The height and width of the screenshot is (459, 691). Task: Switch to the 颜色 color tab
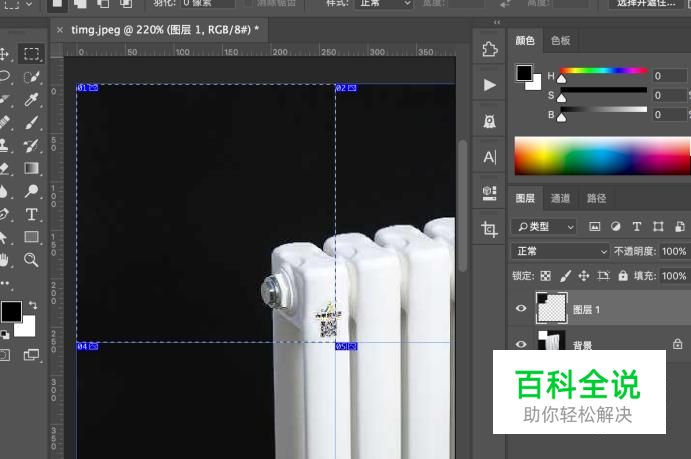[525, 41]
